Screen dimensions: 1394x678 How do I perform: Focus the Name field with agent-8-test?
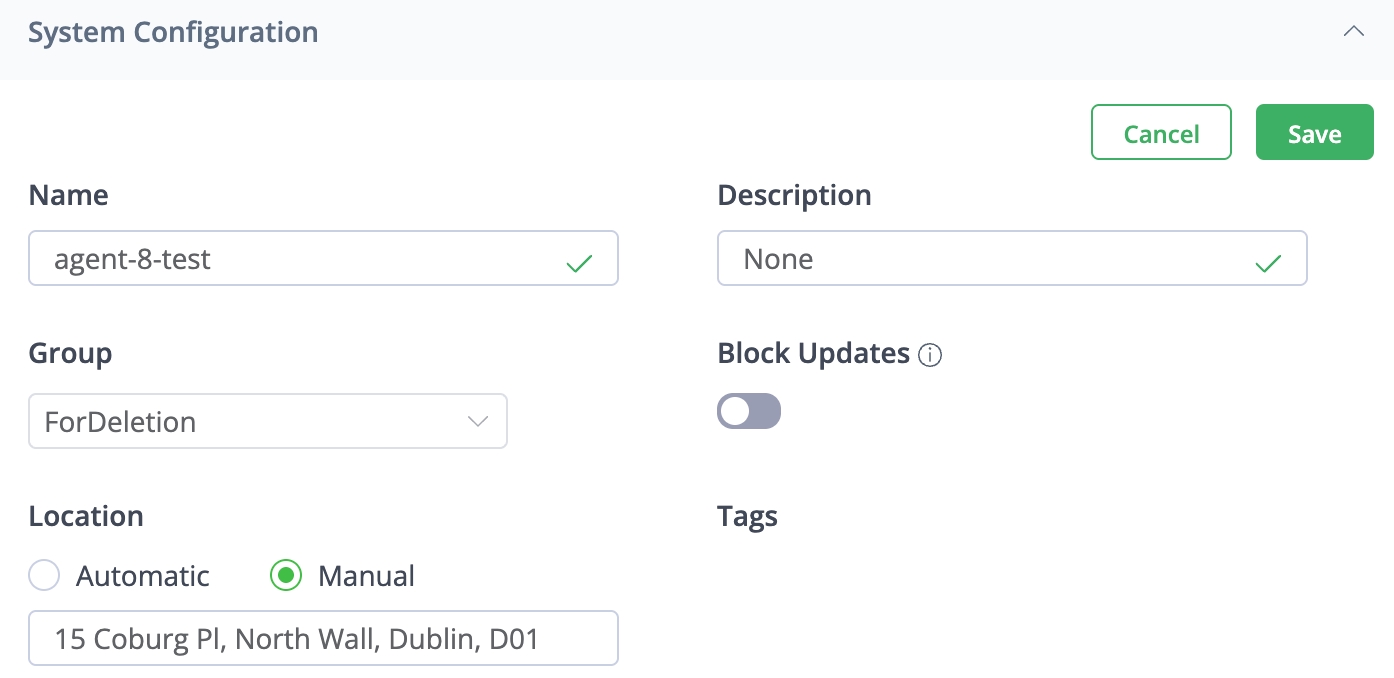point(300,259)
